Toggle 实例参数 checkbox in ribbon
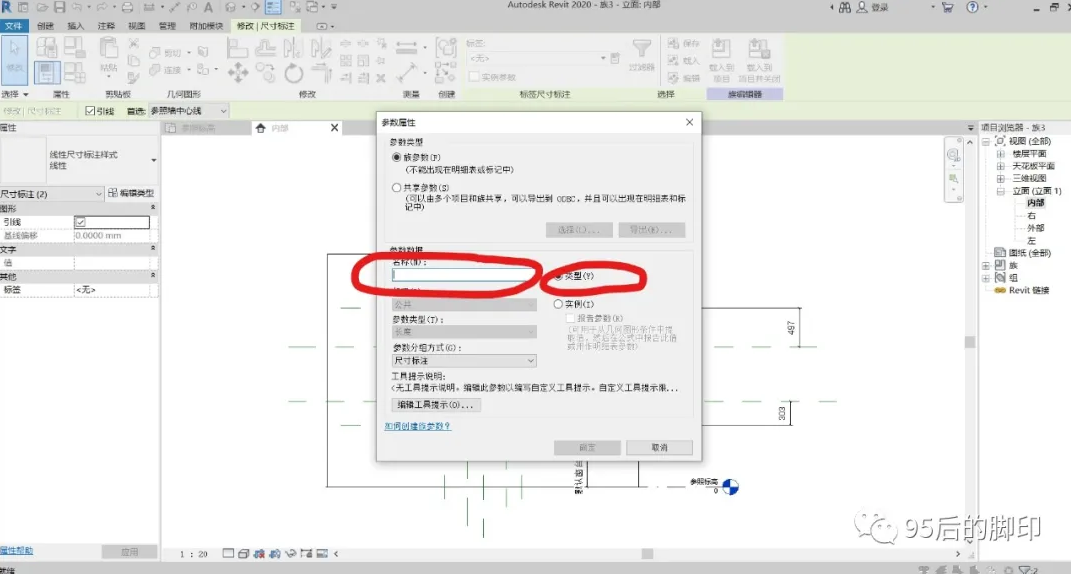 474,77
